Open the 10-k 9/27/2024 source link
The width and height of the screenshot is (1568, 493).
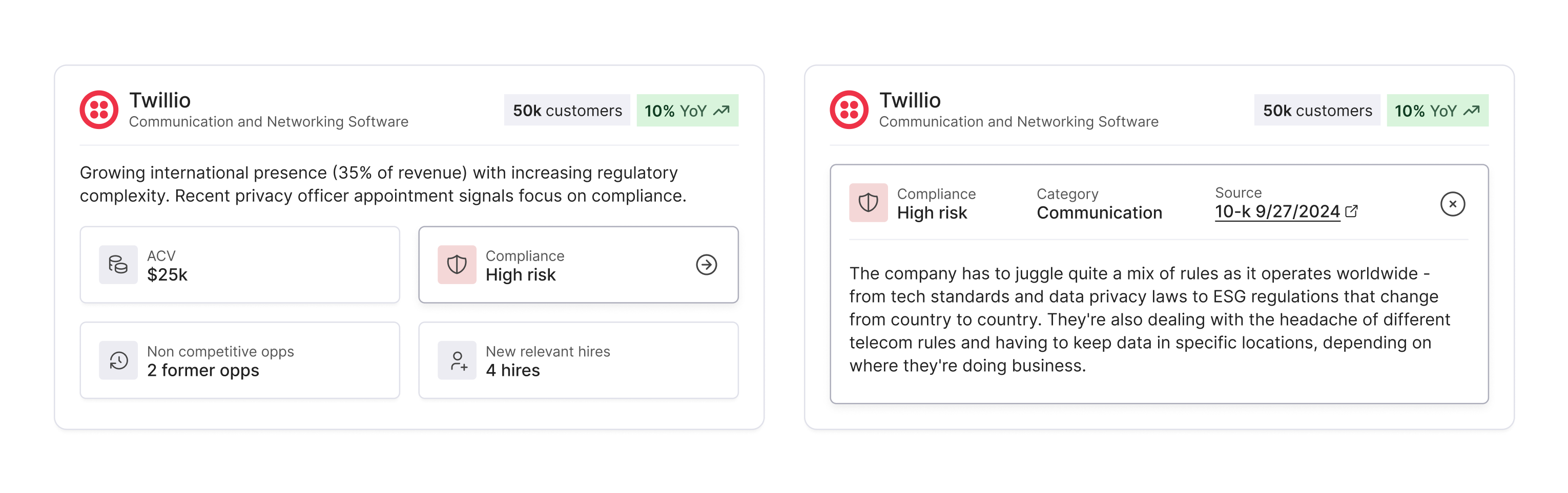[x=1277, y=211]
